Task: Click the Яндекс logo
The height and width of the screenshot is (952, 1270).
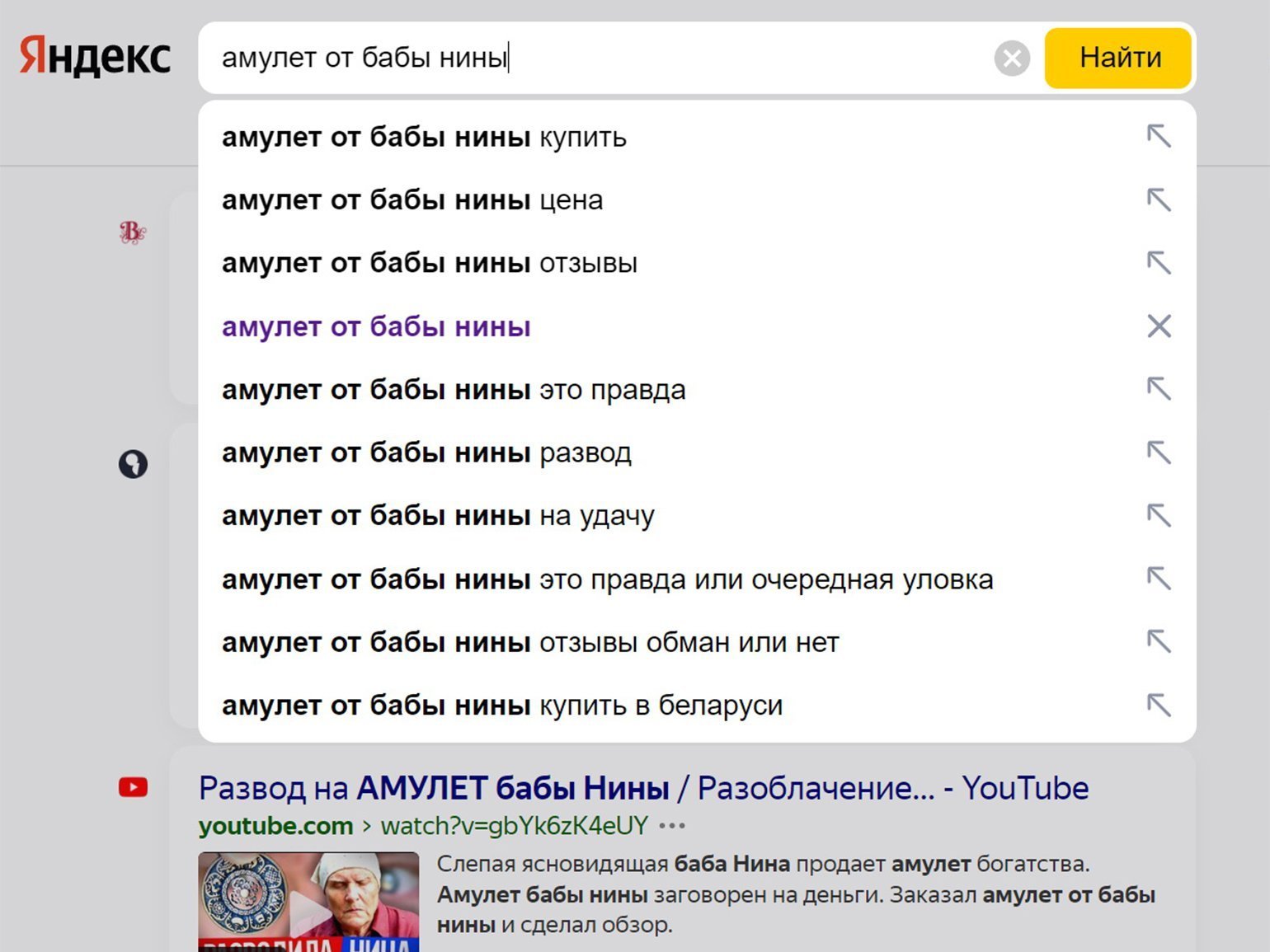Action: (95, 56)
